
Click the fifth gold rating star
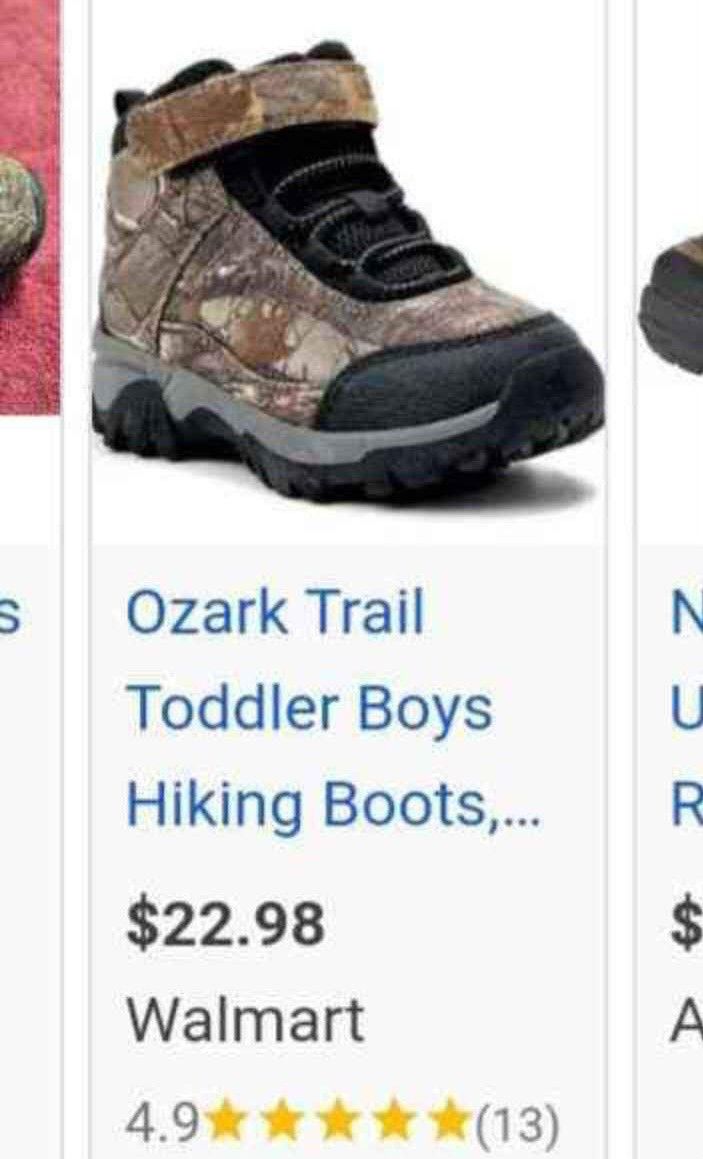[448, 1121]
